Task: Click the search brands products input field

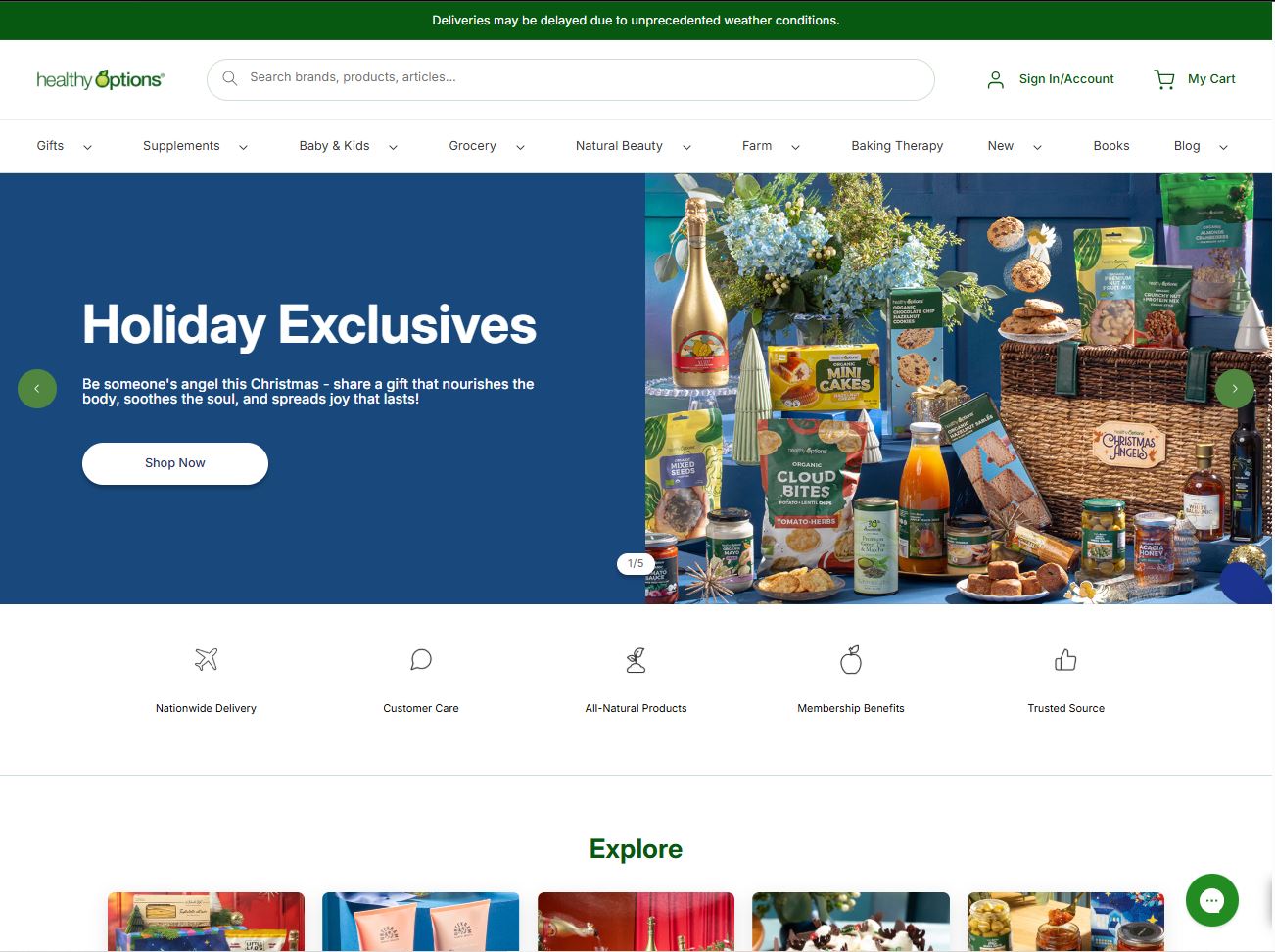Action: [x=571, y=79]
